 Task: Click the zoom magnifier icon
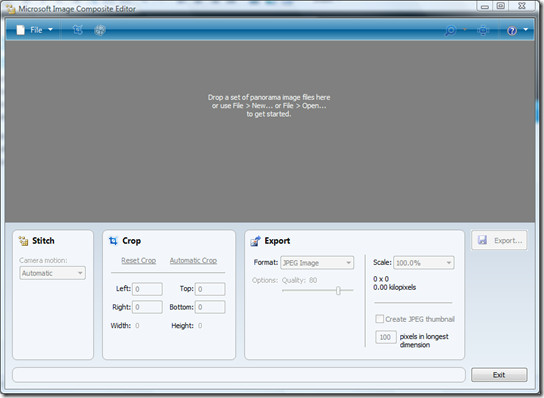[450, 31]
